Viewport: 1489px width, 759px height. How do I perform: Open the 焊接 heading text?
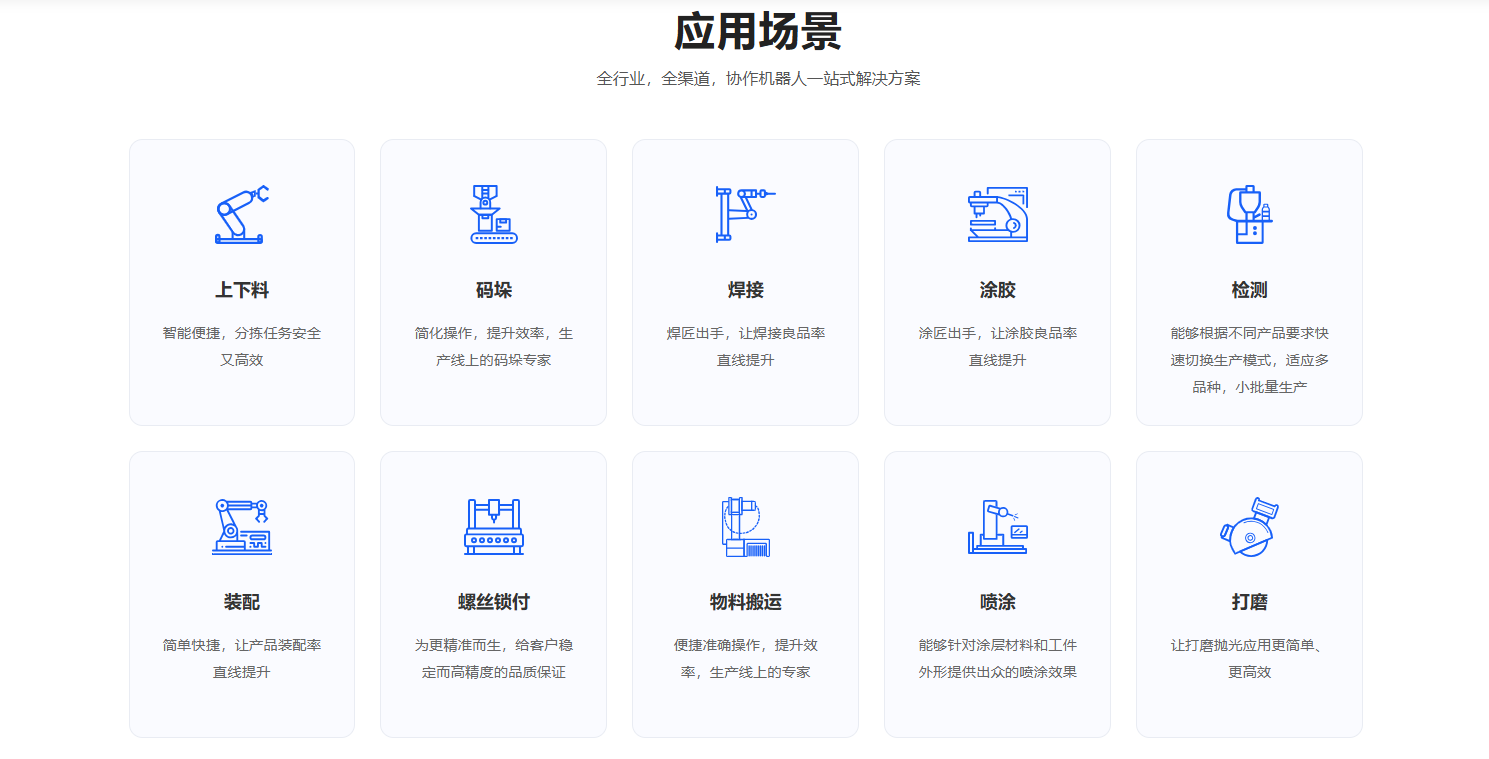[x=745, y=290]
